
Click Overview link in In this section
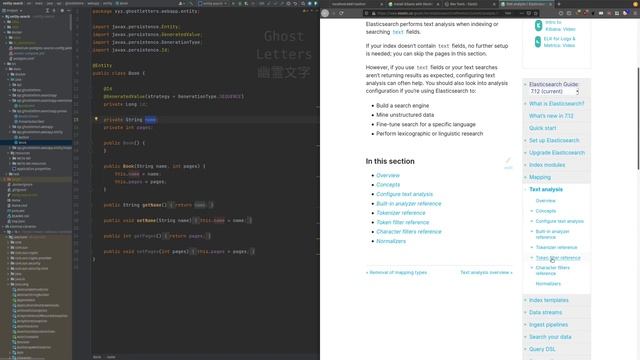click(388, 176)
